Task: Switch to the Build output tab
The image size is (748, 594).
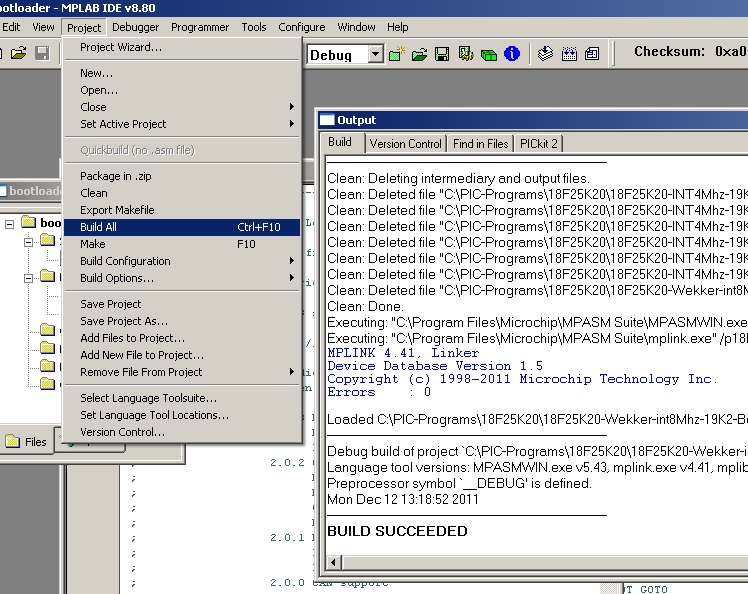Action: pos(340,142)
